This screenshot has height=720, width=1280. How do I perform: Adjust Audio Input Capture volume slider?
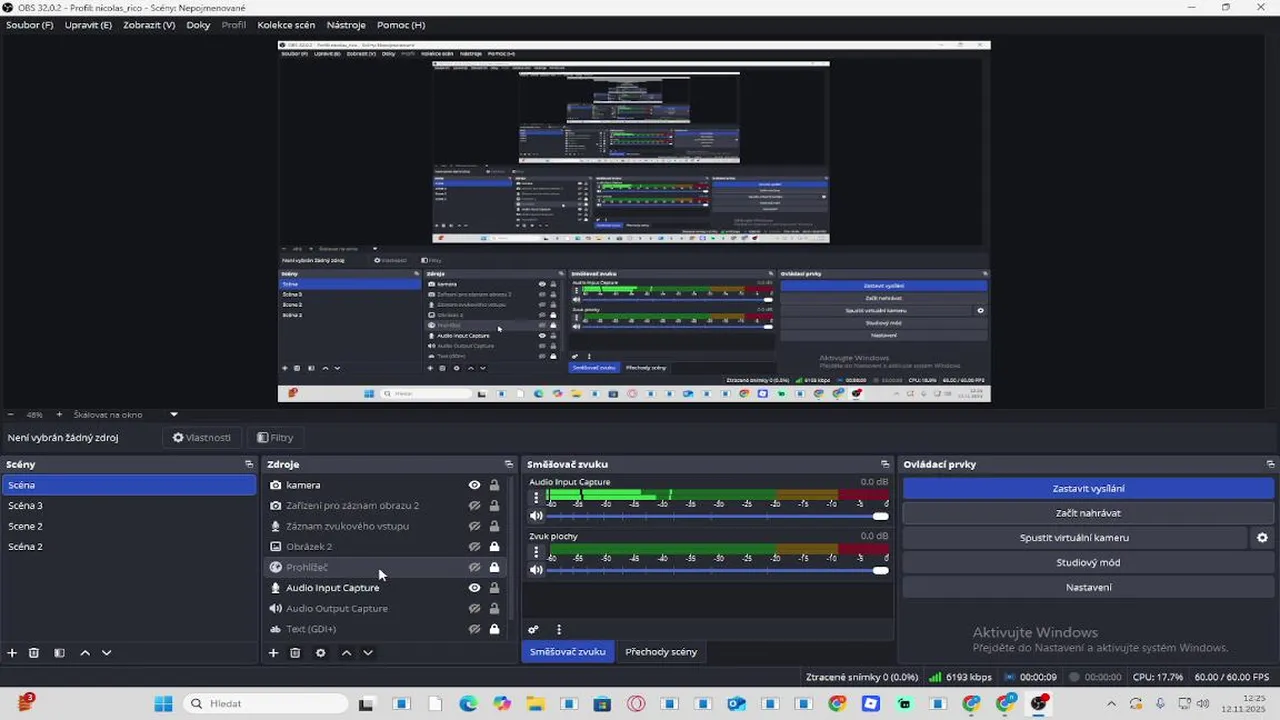tap(717, 516)
